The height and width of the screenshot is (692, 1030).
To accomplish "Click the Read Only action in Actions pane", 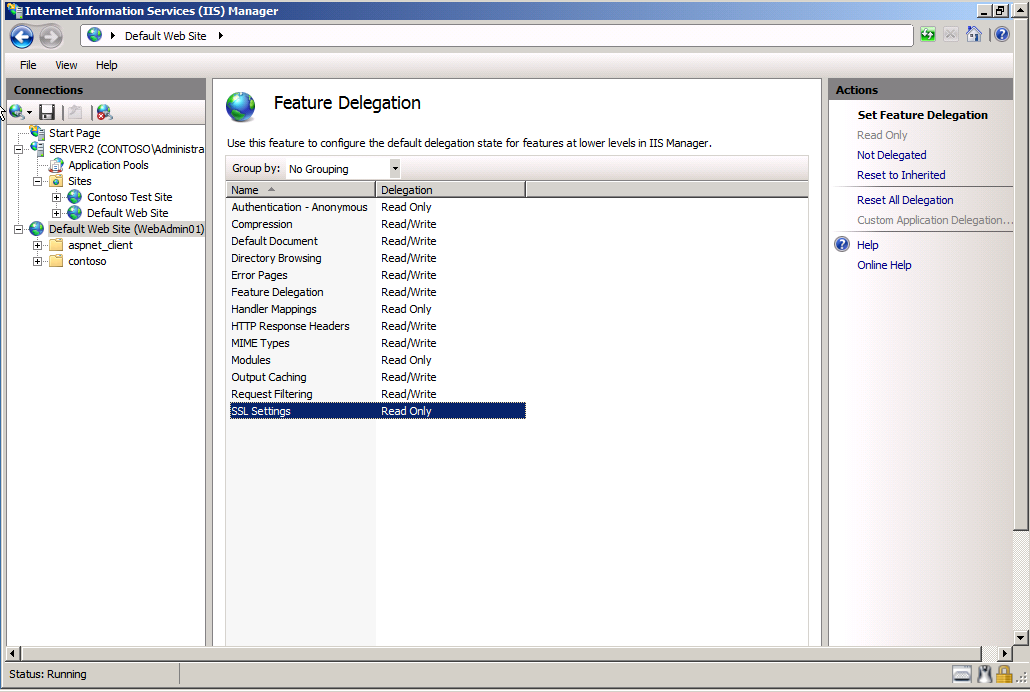I will tap(882, 135).
